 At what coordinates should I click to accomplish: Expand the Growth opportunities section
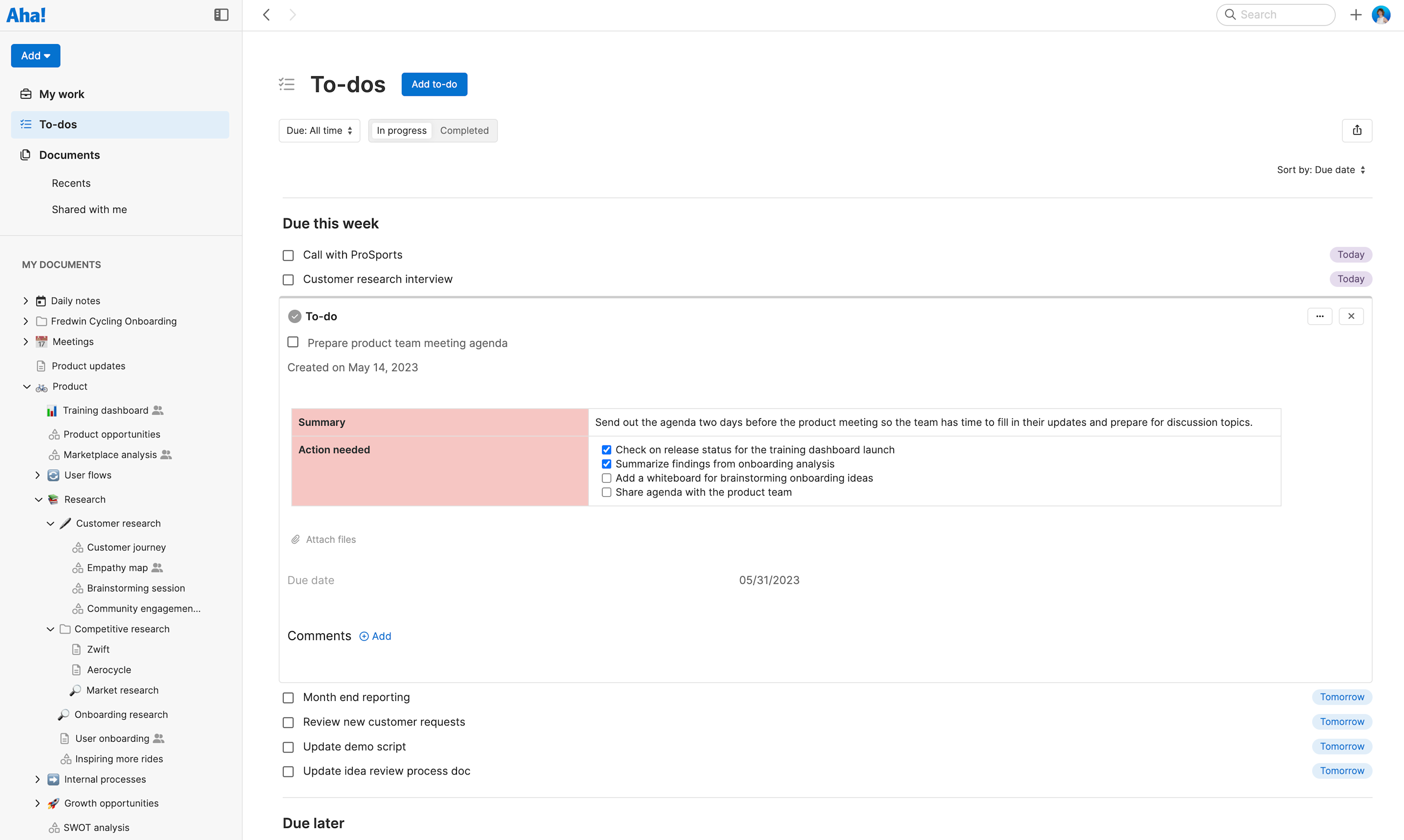tap(37, 803)
